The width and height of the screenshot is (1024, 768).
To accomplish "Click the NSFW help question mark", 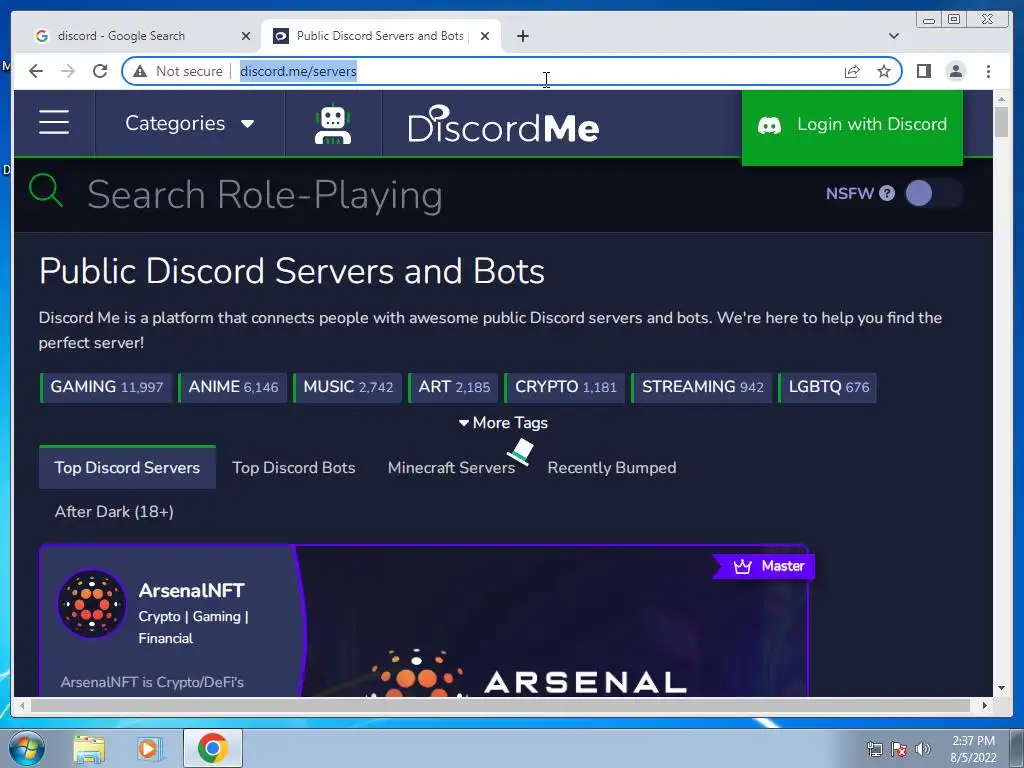I will pyautogui.click(x=887, y=193).
